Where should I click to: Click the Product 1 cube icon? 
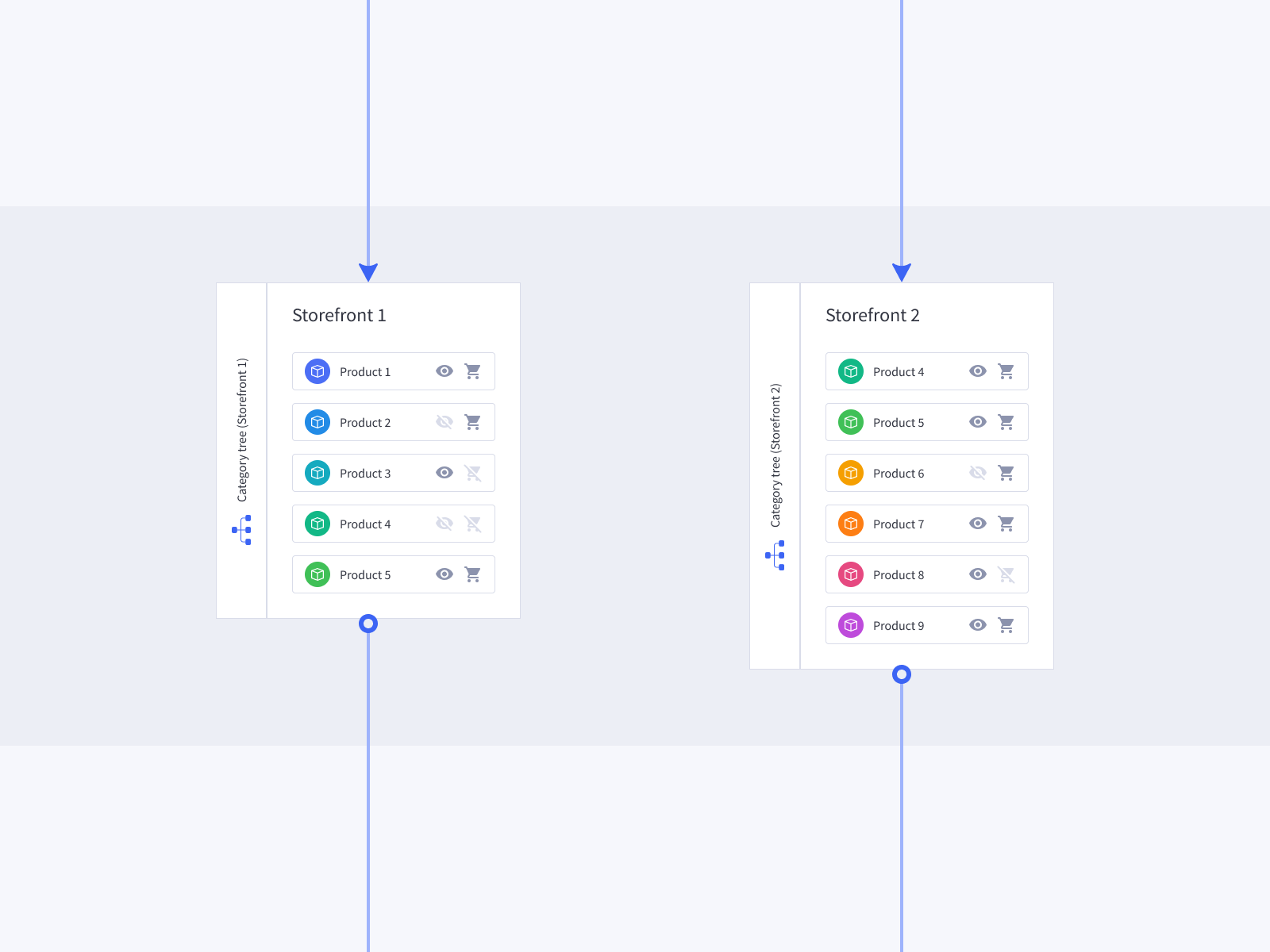click(317, 371)
